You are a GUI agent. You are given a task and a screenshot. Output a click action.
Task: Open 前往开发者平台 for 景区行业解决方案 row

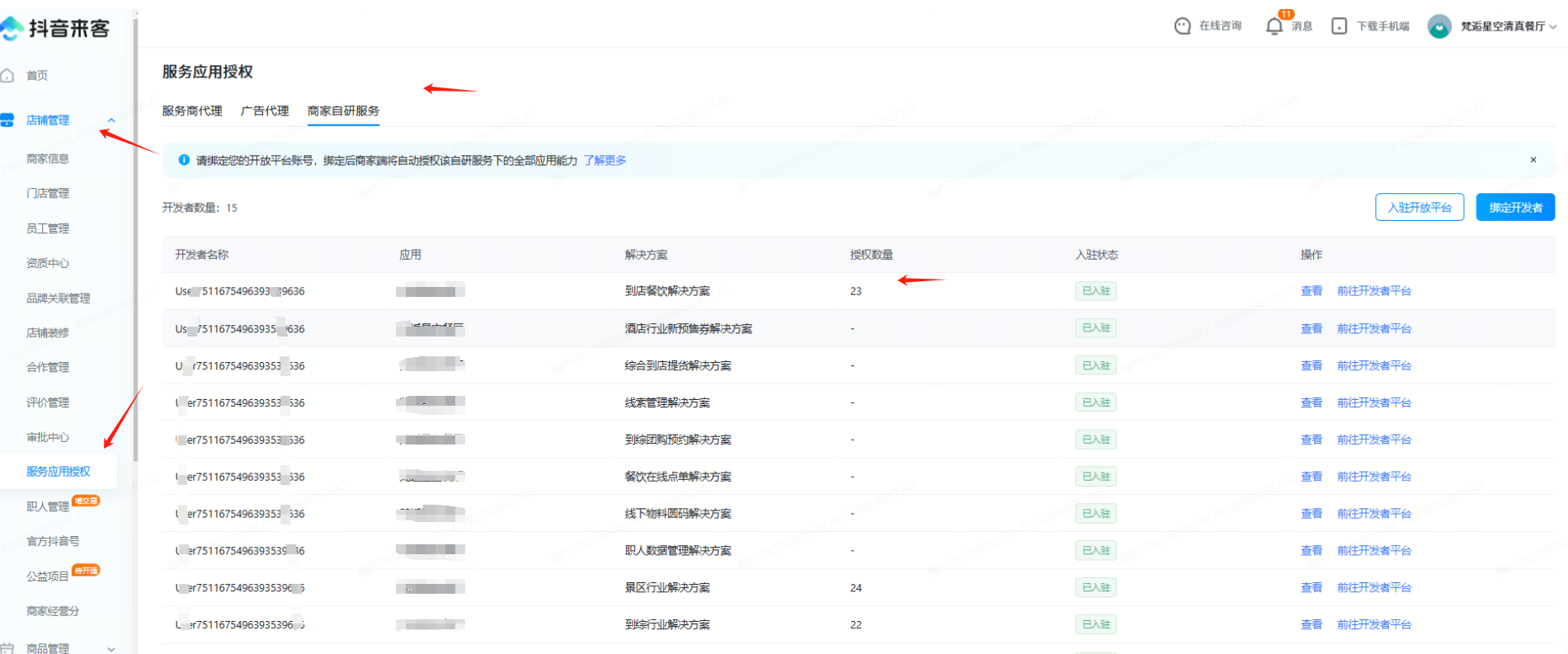(x=1373, y=588)
